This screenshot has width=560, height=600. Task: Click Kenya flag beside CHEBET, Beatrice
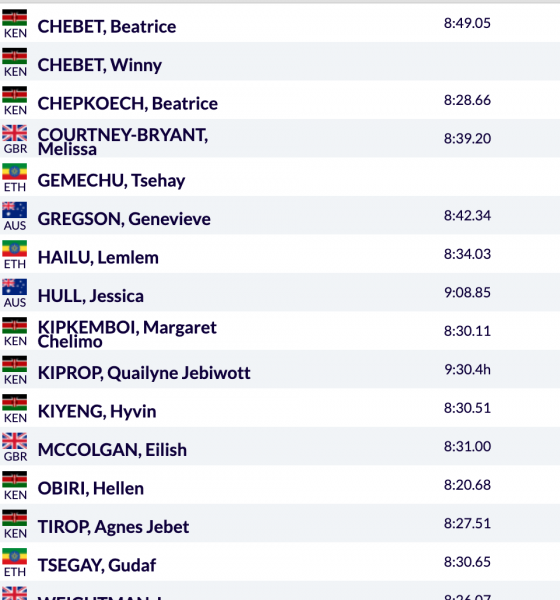tap(15, 18)
